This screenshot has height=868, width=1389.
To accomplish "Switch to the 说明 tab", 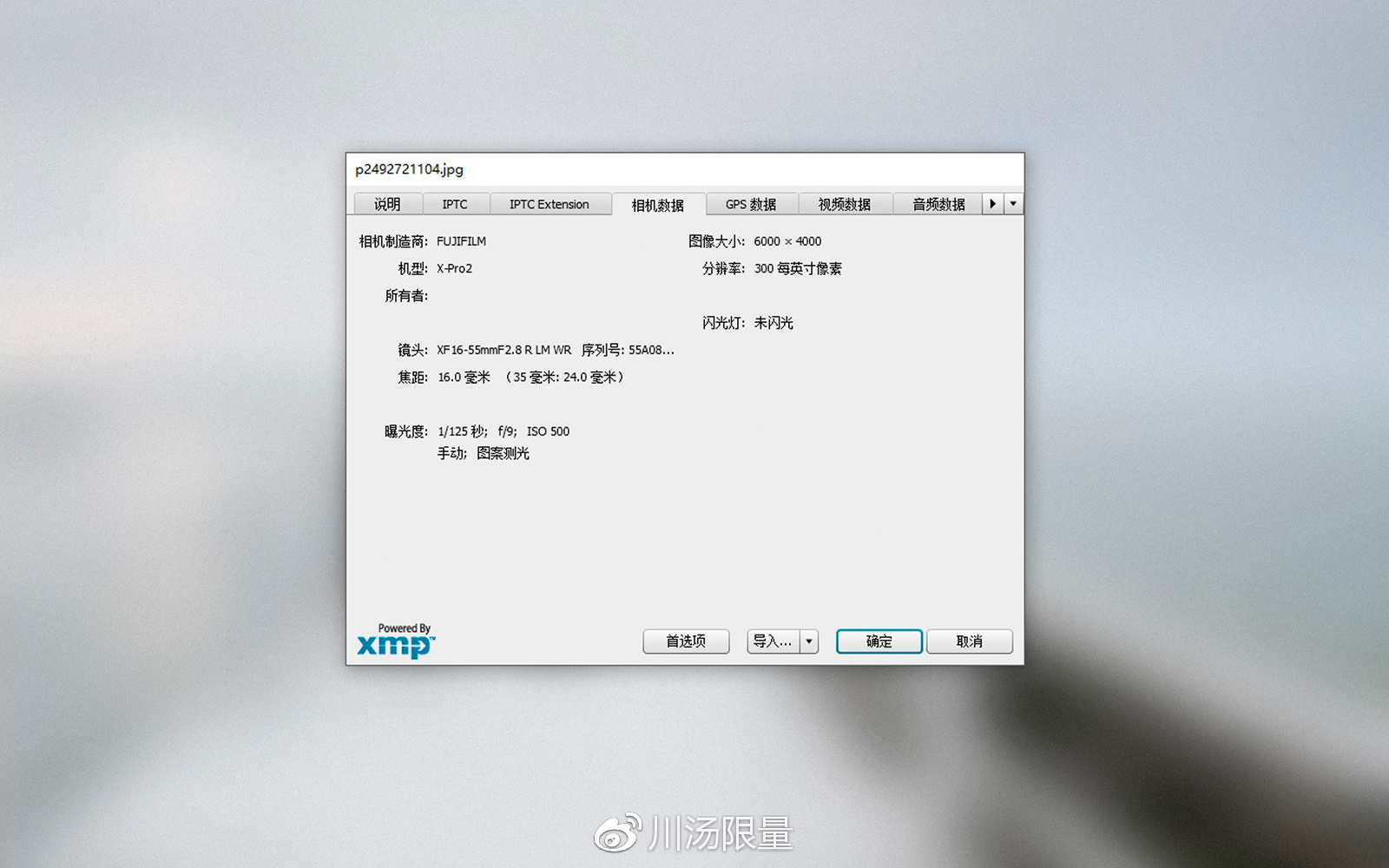I will pos(388,204).
